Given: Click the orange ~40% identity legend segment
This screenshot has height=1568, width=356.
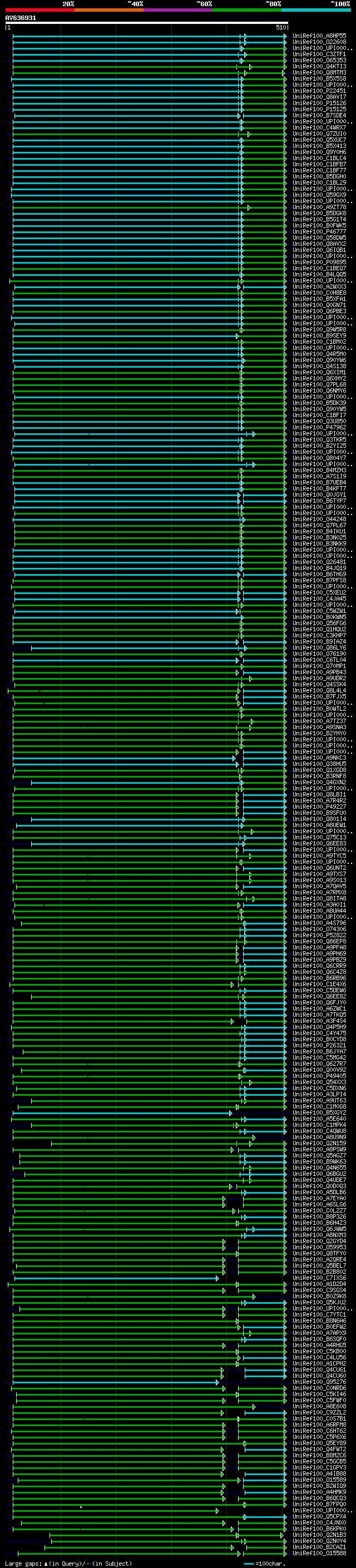Looking at the screenshot, I should [109, 10].
